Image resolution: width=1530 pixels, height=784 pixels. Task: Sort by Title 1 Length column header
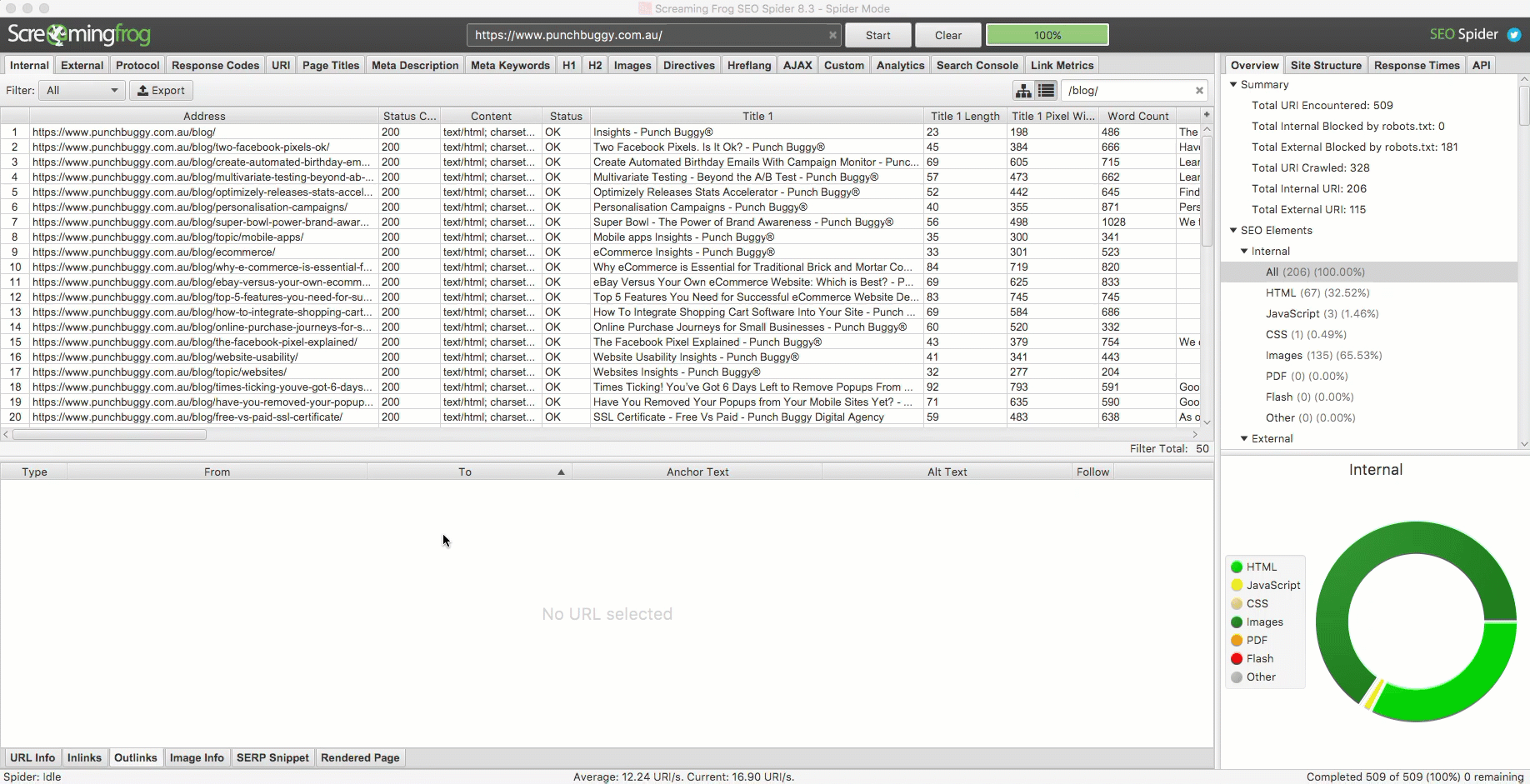[965, 116]
